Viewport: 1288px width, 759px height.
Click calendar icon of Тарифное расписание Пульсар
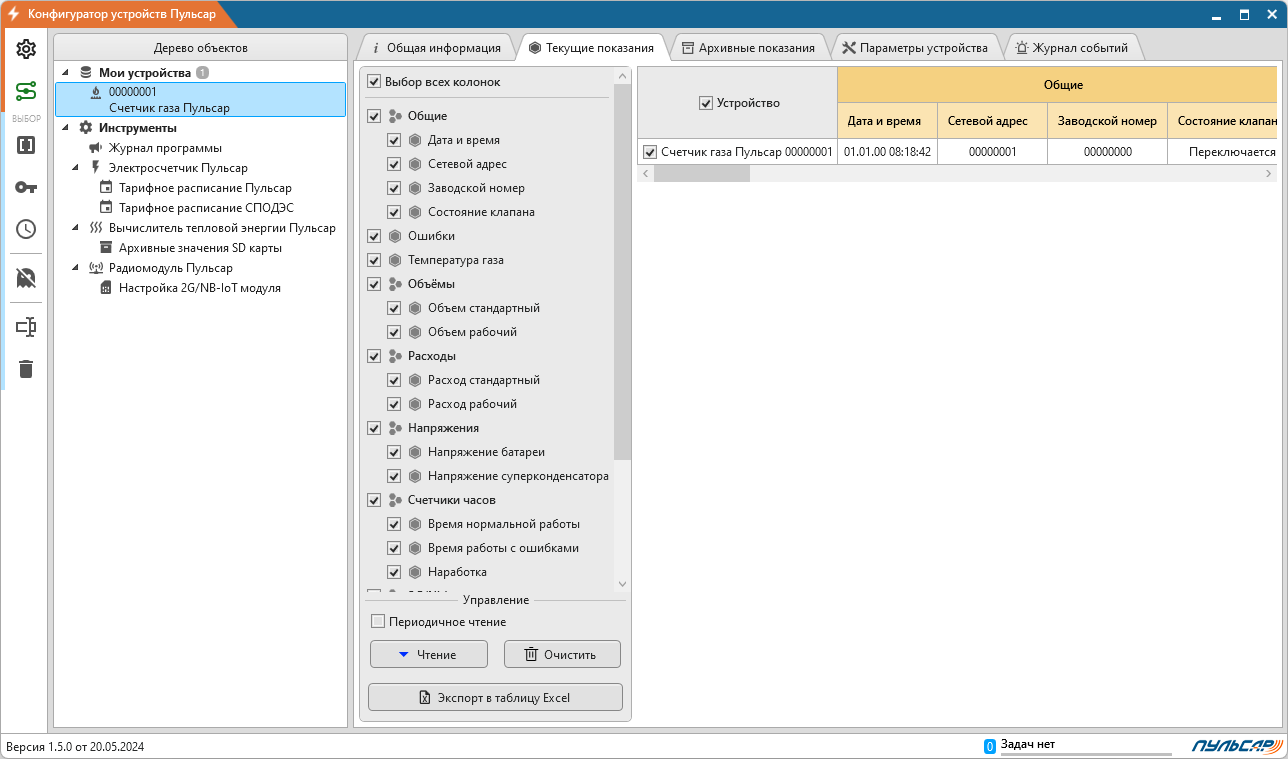pyautogui.click(x=106, y=188)
